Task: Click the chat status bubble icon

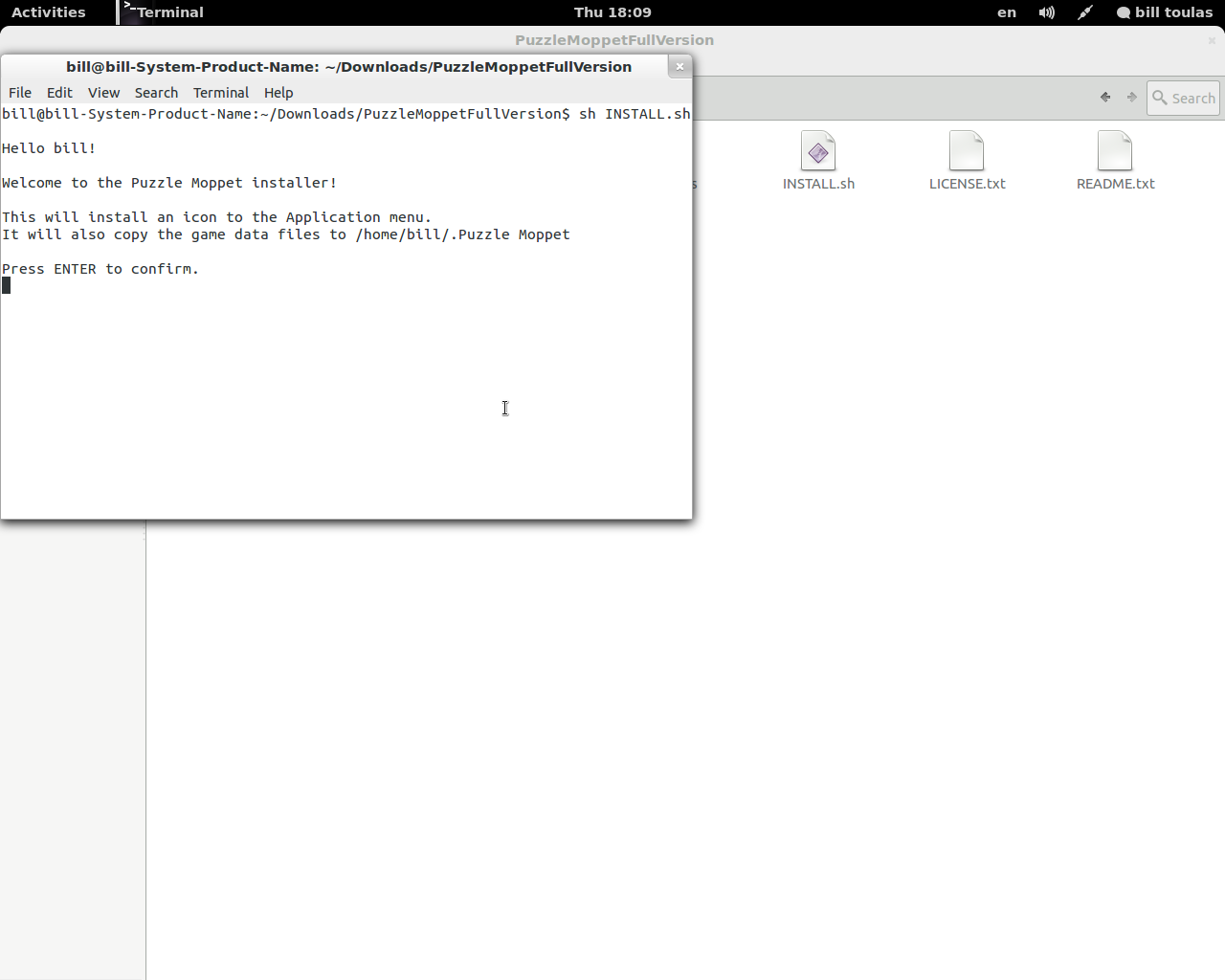Action: point(1124,13)
